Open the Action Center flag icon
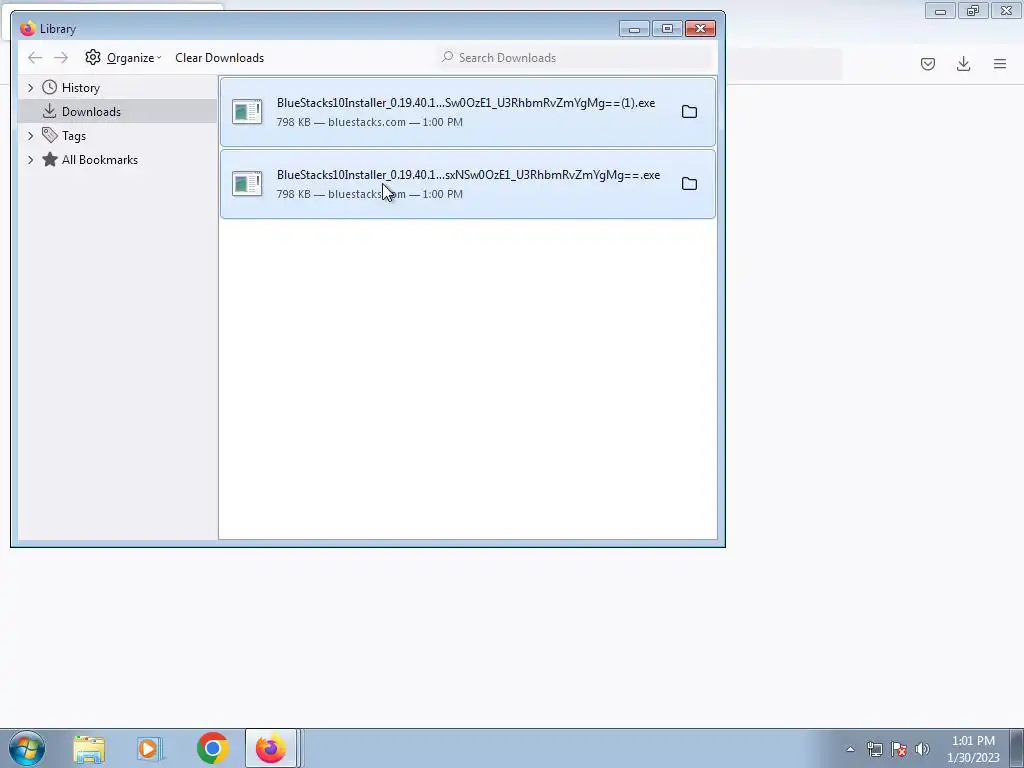 [899, 749]
